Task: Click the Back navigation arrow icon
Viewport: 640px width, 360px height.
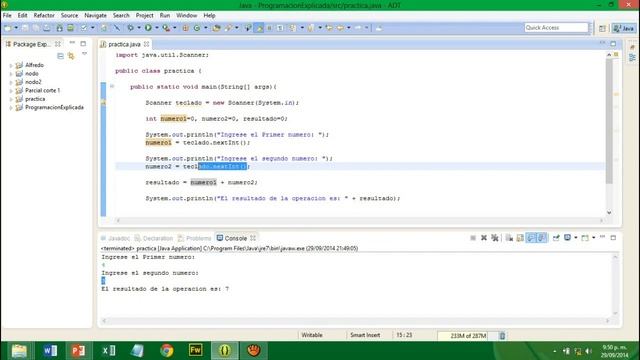Action: (340, 28)
